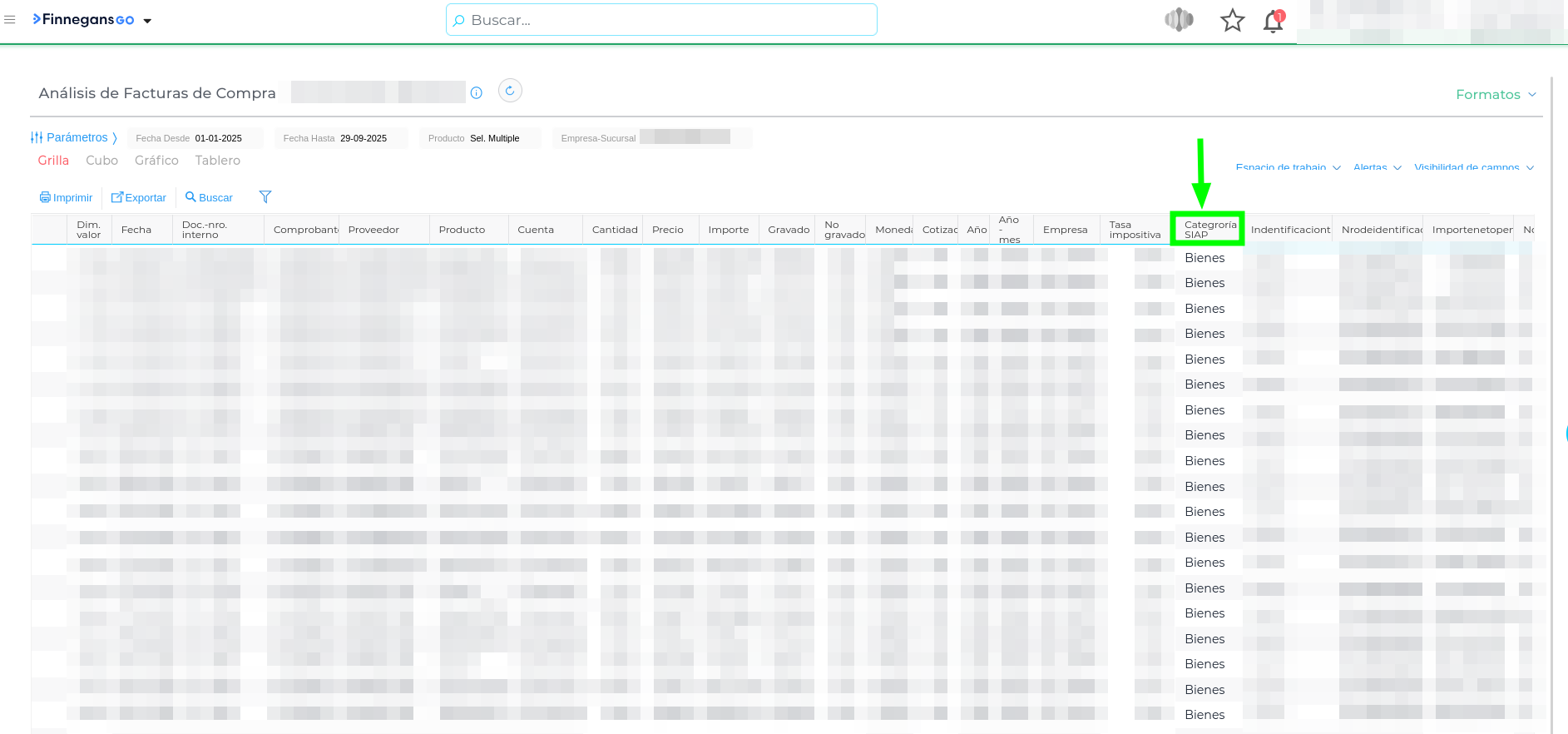
Task: Click the info icon beside title
Action: coord(477,93)
